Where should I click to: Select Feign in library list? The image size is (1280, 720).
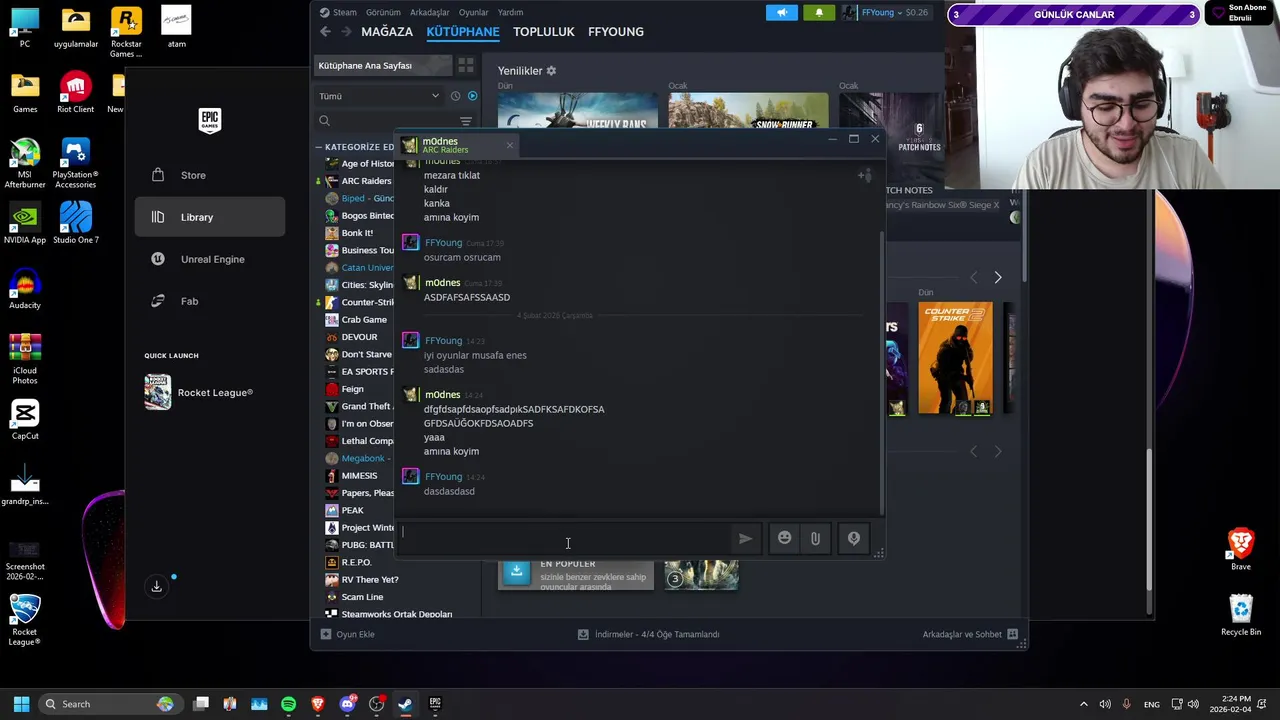pos(352,389)
